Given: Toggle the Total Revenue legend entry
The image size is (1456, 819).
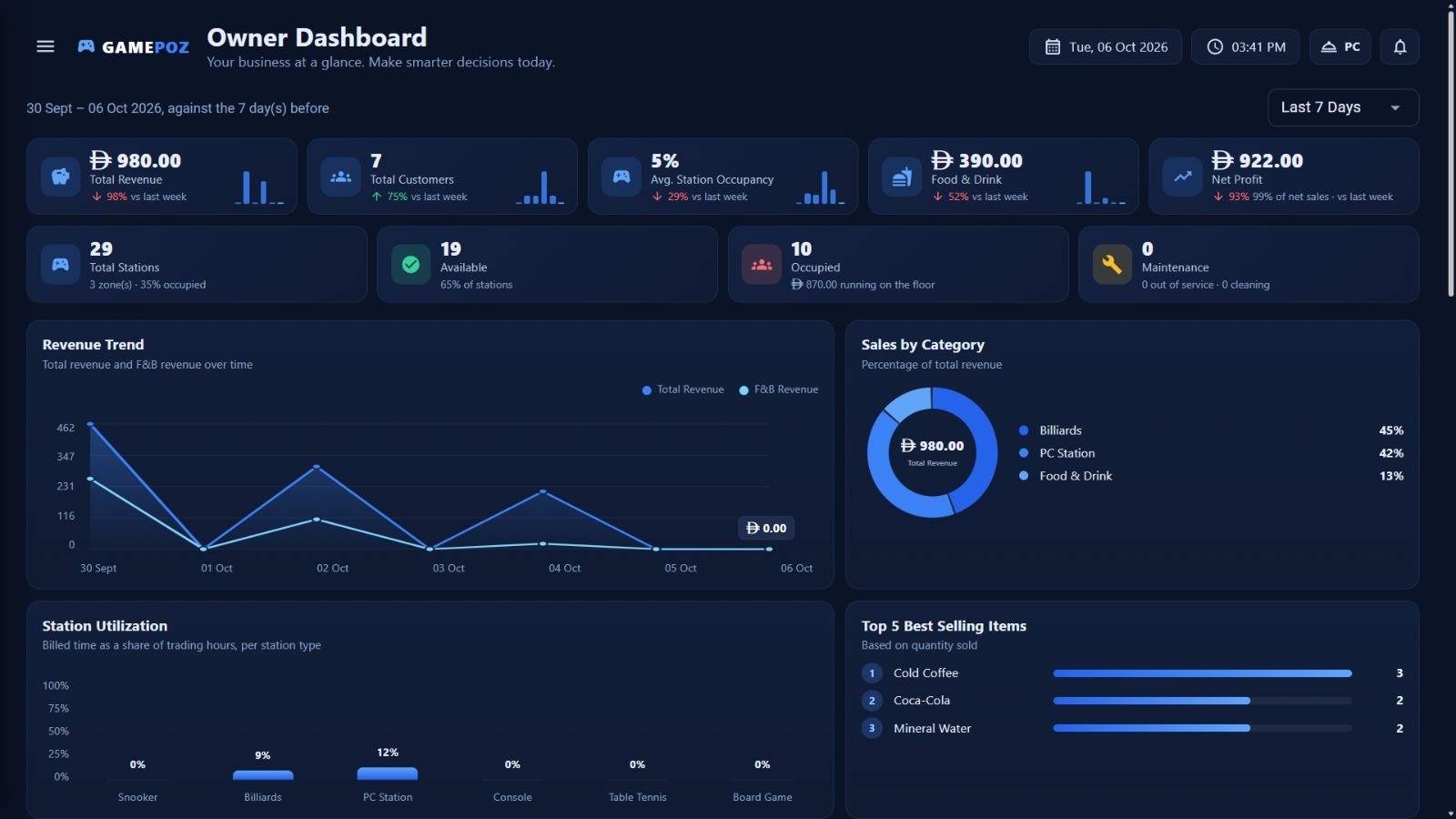Looking at the screenshot, I should coord(683,389).
